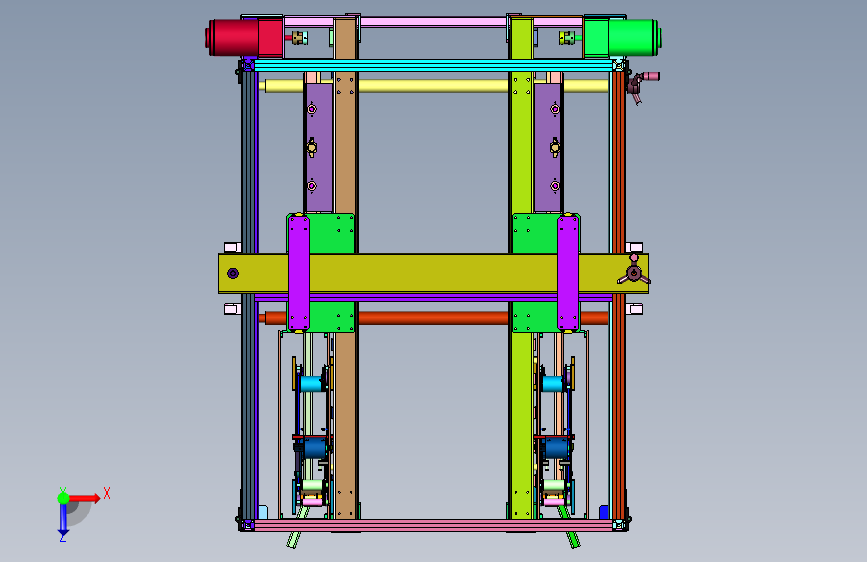Select the right cyan roller spool
This screenshot has height=562, width=867.
553,383
